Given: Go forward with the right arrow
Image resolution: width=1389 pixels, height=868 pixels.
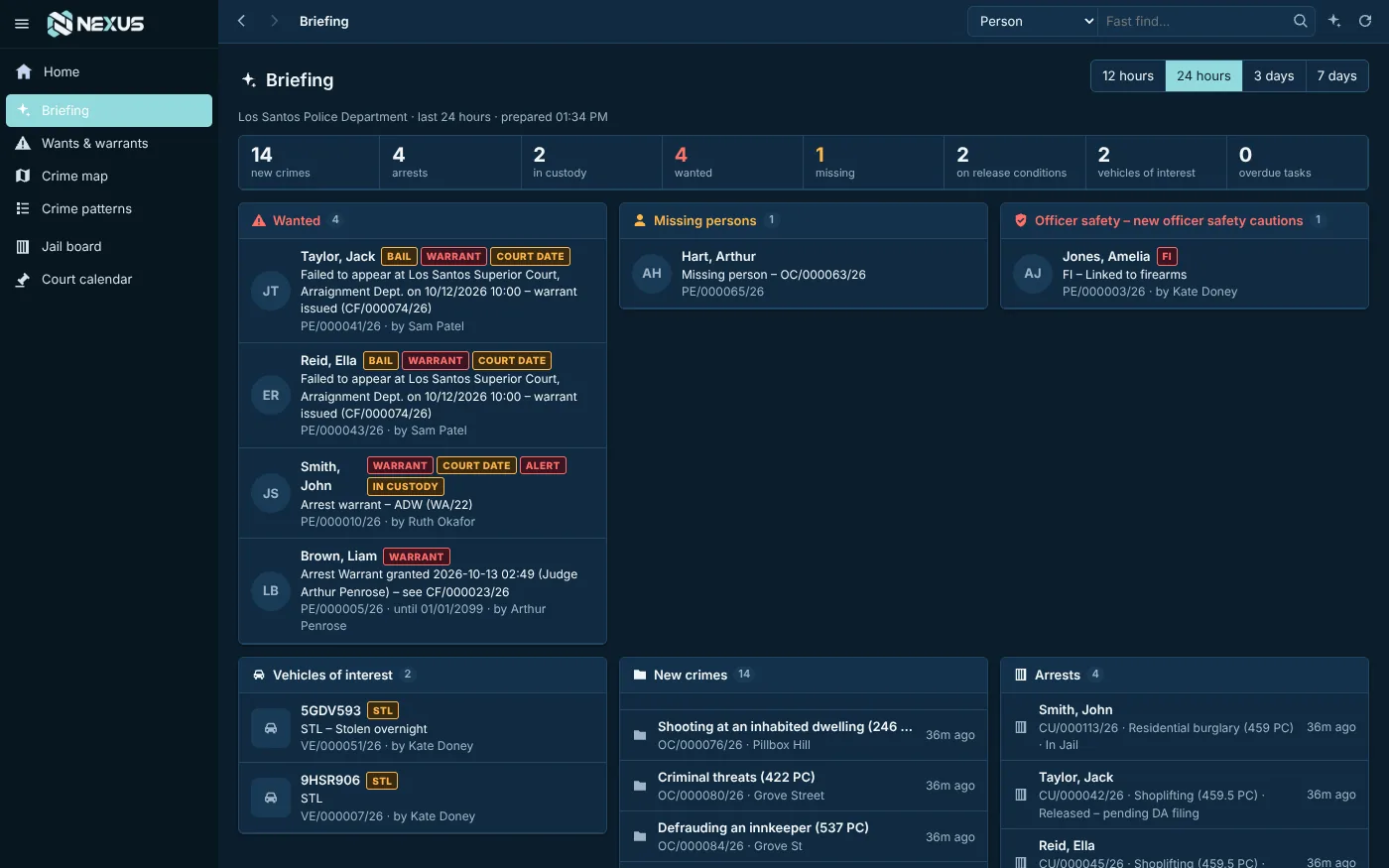Looking at the screenshot, I should 274,21.
